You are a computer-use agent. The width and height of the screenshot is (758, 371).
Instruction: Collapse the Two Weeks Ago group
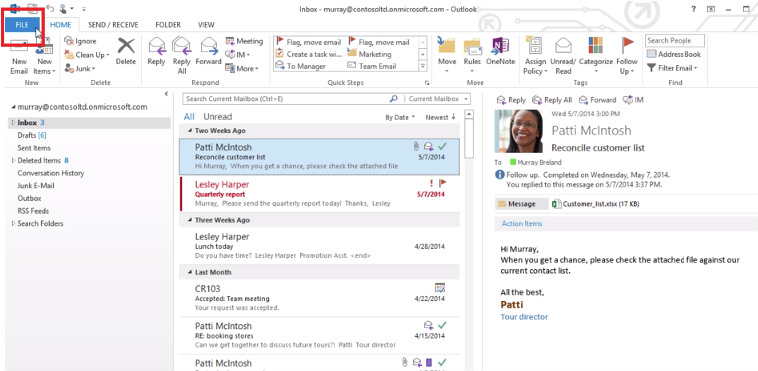coord(190,131)
